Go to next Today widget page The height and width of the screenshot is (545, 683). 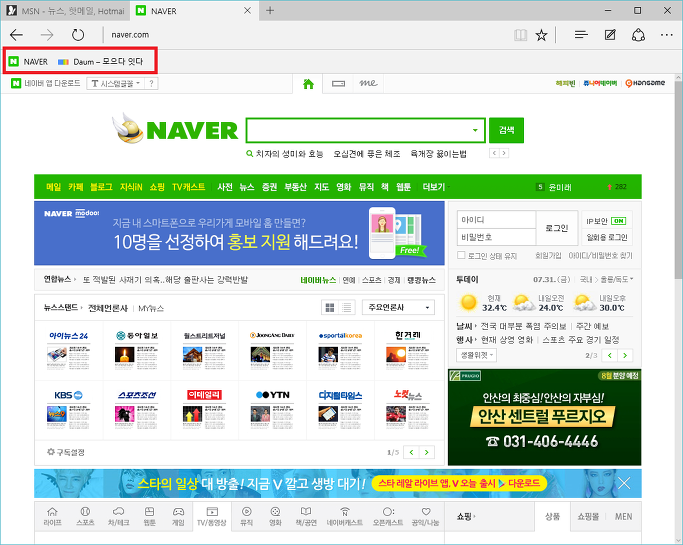point(625,355)
